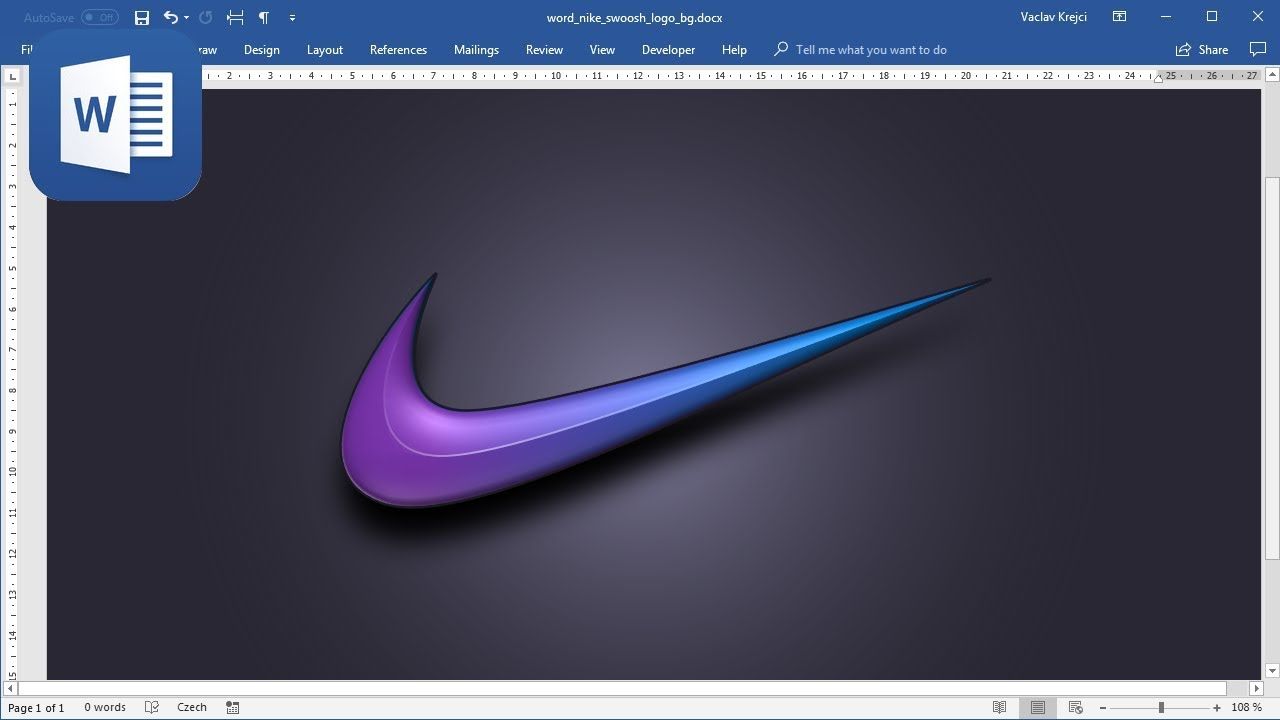This screenshot has width=1280, height=720.
Task: Click the macro recording icon
Action: pos(233,707)
